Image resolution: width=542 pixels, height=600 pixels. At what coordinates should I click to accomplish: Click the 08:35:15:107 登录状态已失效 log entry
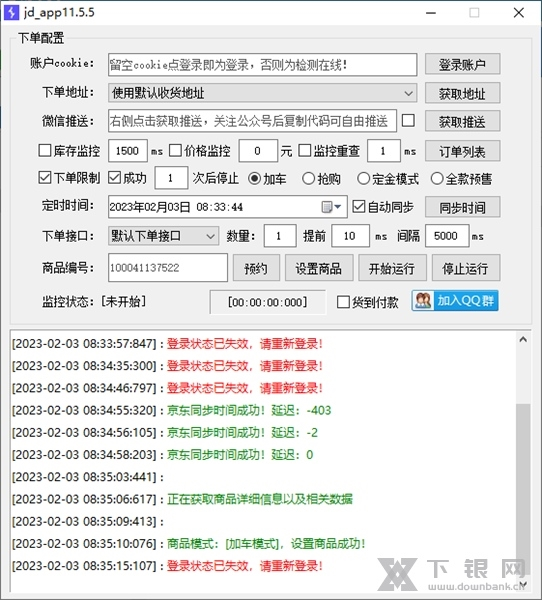167,566
